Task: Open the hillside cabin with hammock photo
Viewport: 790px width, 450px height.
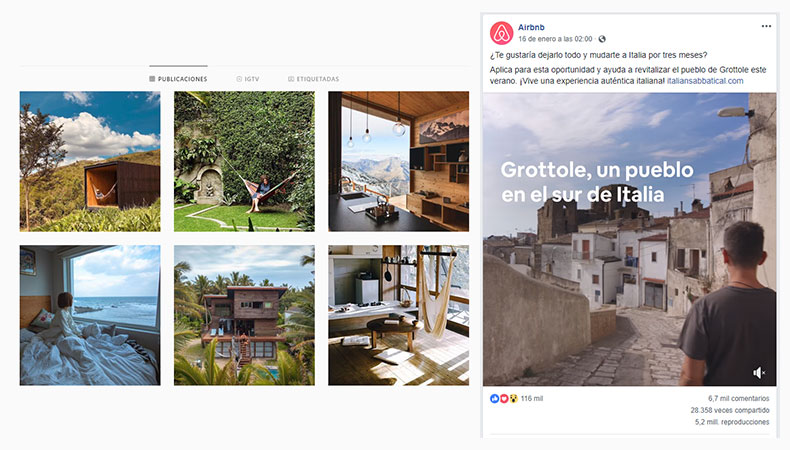Action: 90,161
